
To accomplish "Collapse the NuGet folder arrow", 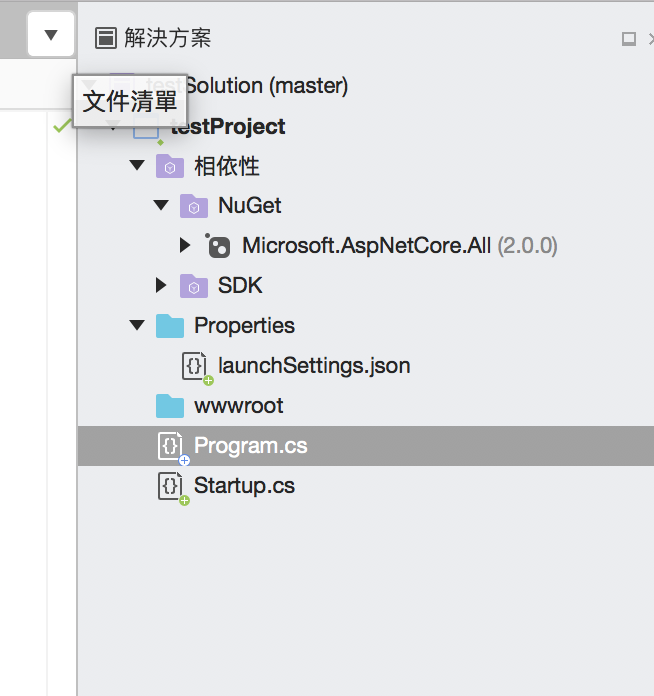I will [161, 205].
